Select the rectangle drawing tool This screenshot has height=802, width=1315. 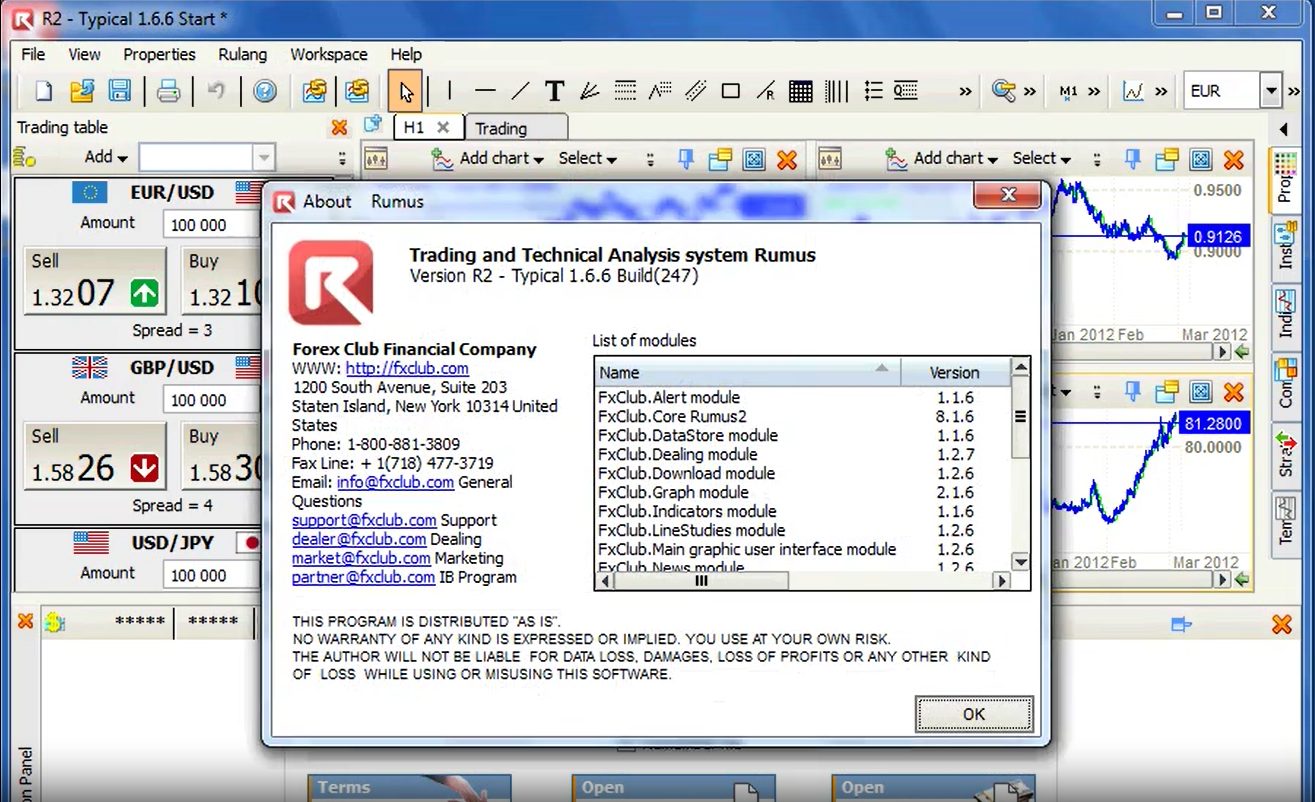coord(730,91)
